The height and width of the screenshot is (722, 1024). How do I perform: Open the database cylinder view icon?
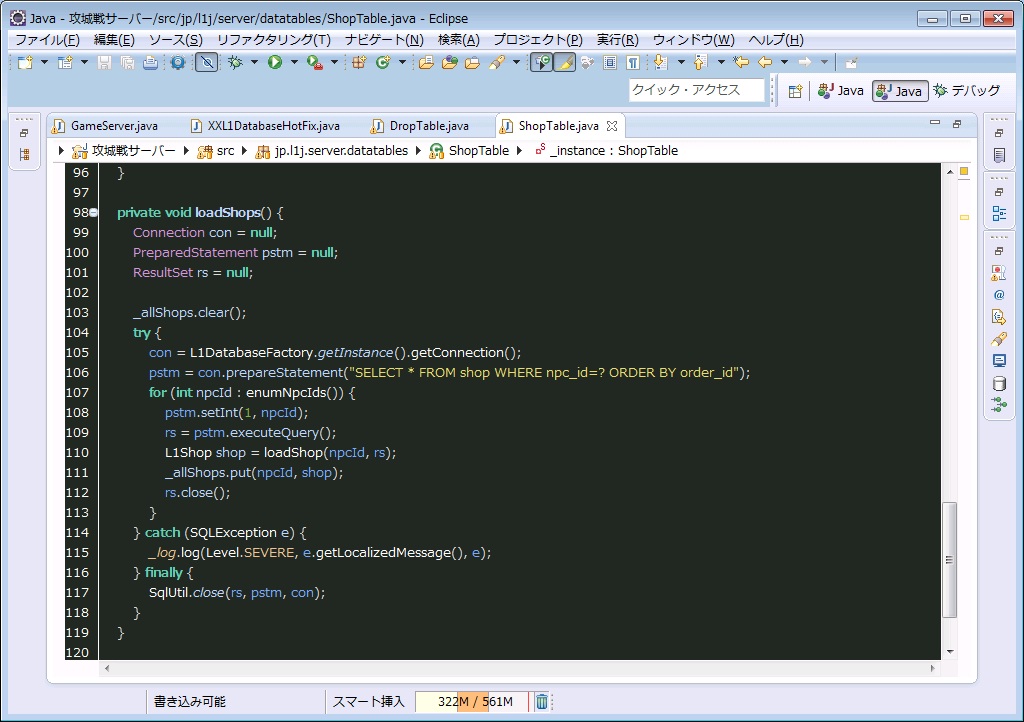click(x=999, y=383)
